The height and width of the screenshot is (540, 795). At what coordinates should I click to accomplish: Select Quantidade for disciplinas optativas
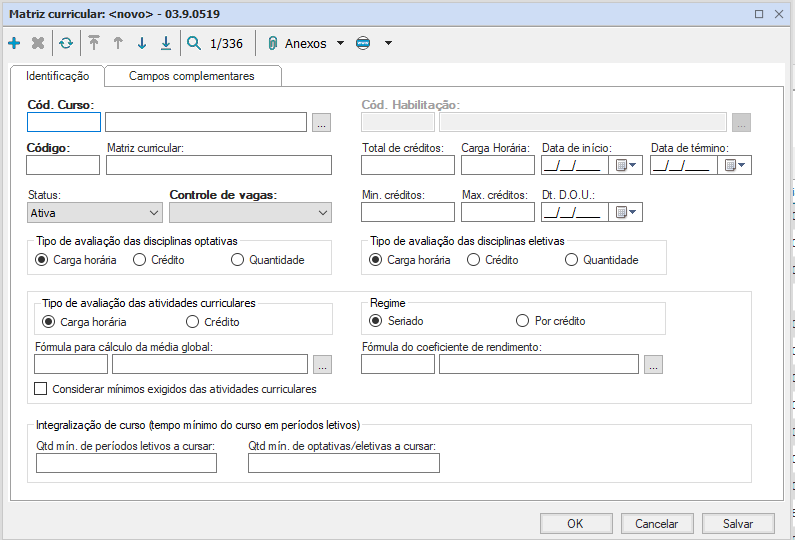tap(238, 260)
